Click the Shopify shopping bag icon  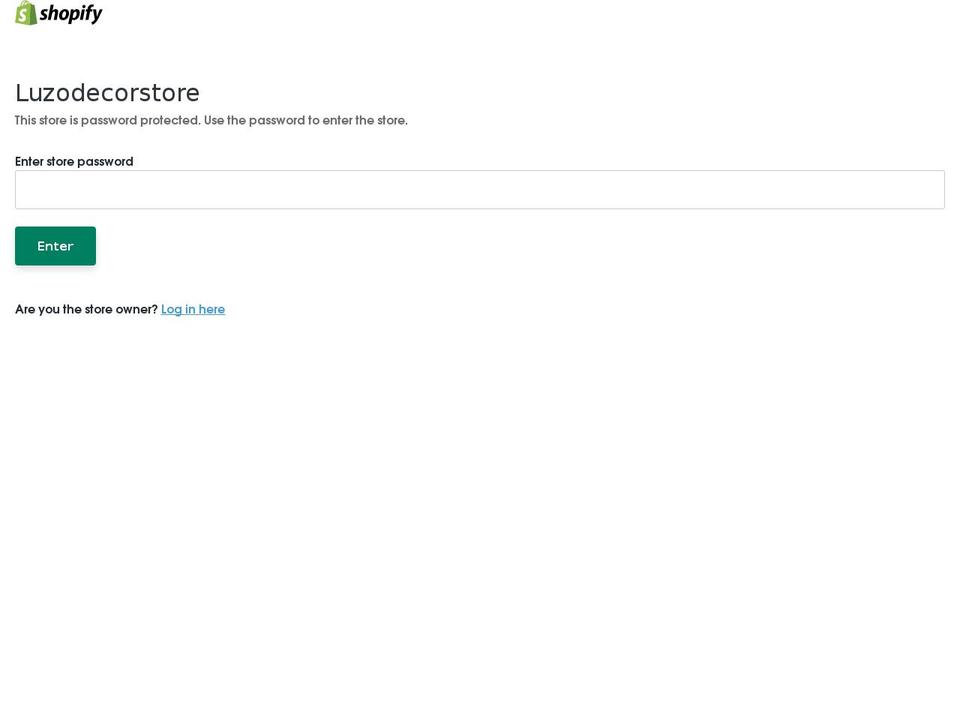[x=26, y=13]
